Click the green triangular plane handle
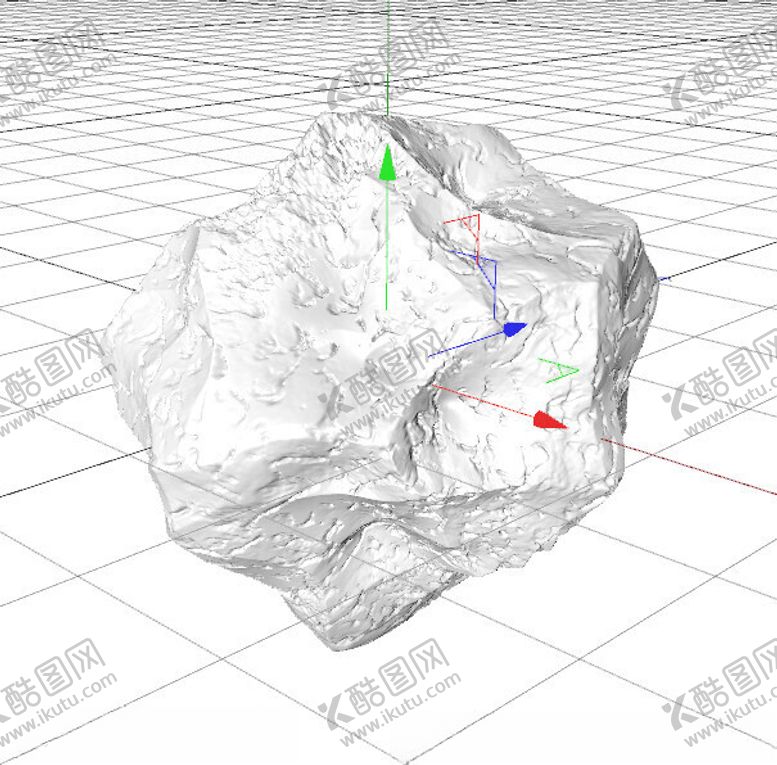 558,371
